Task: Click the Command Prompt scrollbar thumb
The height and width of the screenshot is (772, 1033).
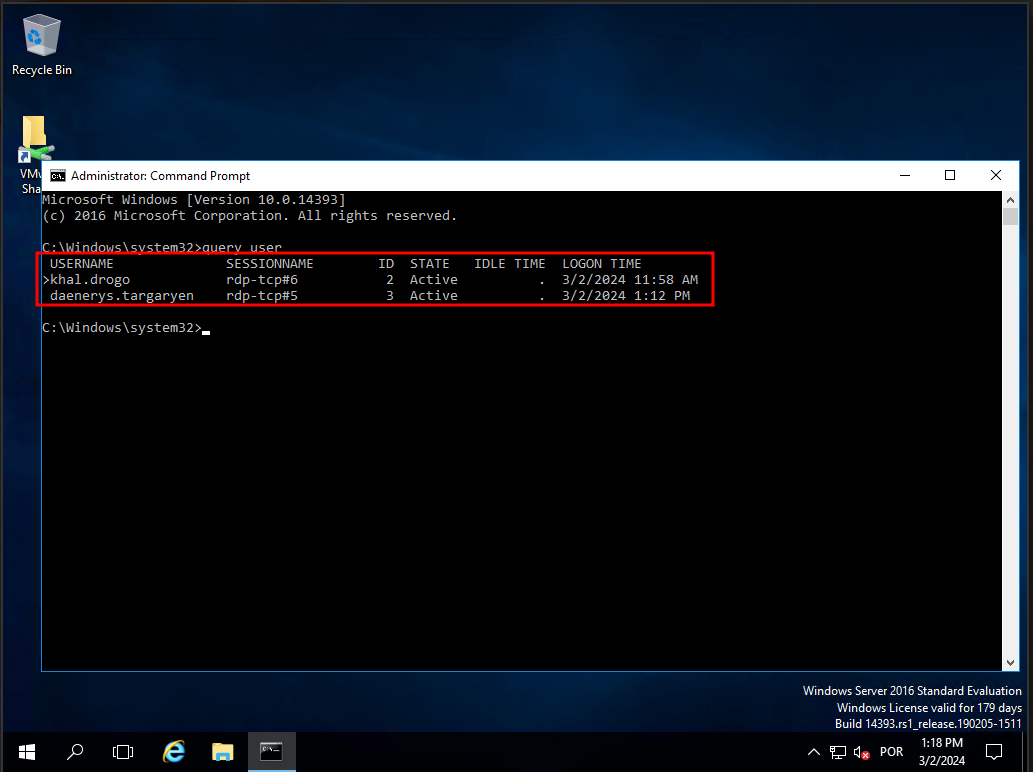Action: coord(1010,218)
